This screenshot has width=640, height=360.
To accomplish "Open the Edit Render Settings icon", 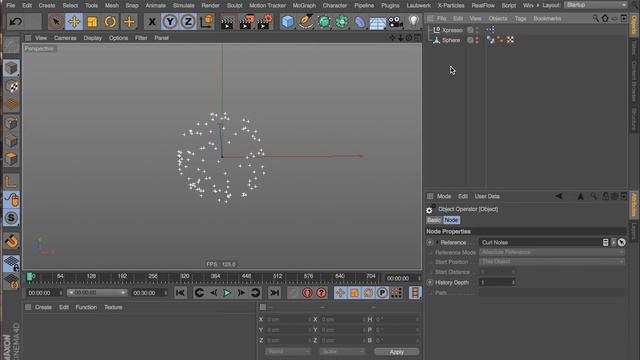I will [265, 22].
